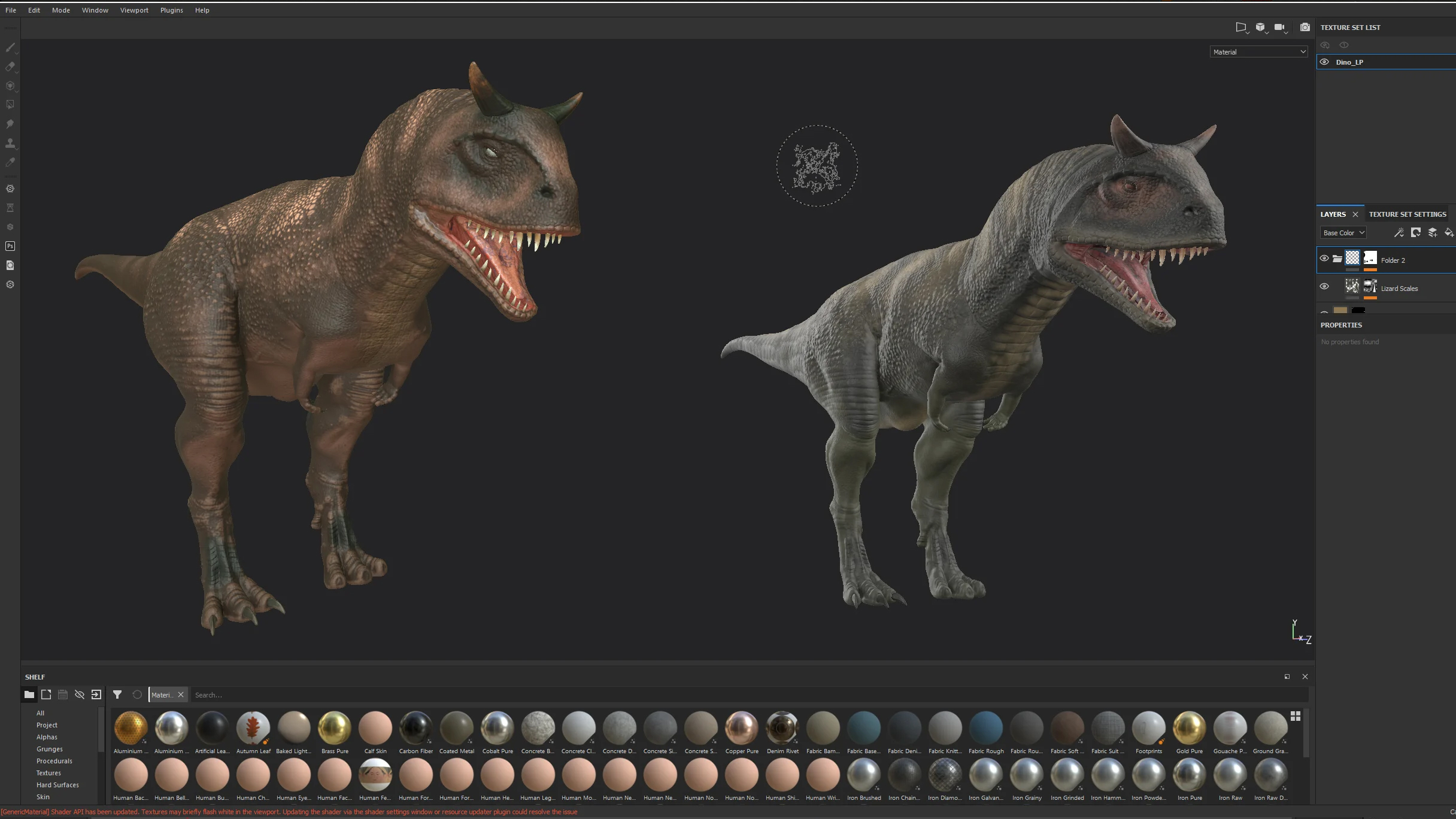Click the Substance icon below the grip
The height and width of the screenshot is (819, 1456).
[x=10, y=189]
